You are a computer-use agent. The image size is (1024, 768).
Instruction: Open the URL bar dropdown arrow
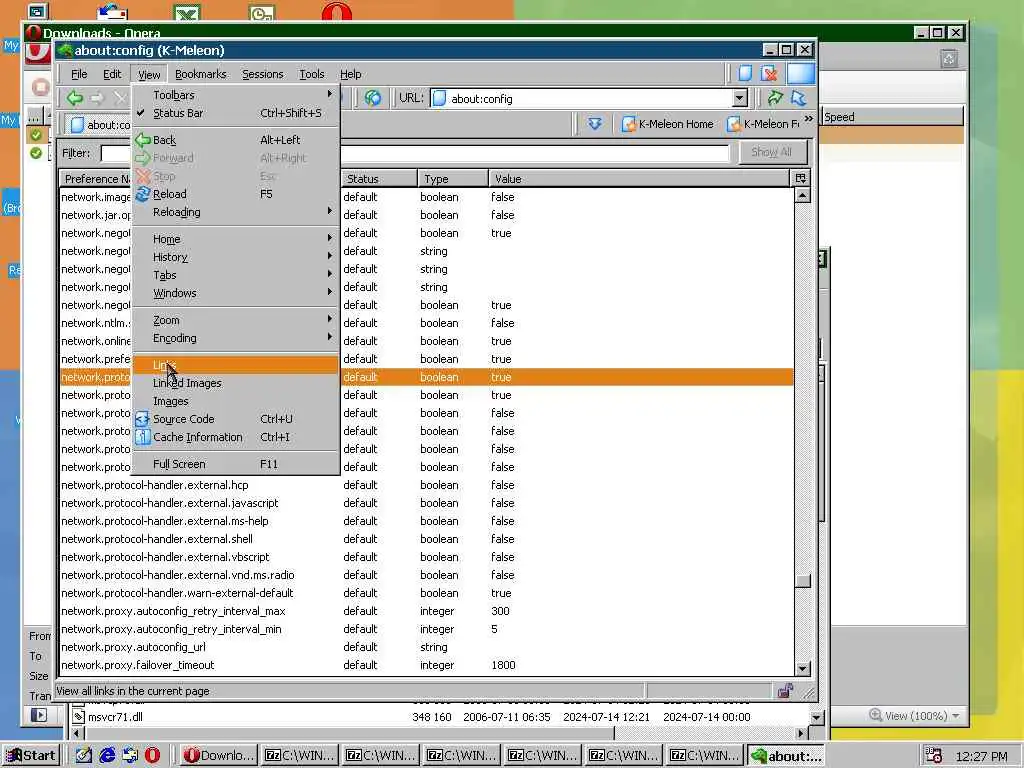tap(739, 99)
